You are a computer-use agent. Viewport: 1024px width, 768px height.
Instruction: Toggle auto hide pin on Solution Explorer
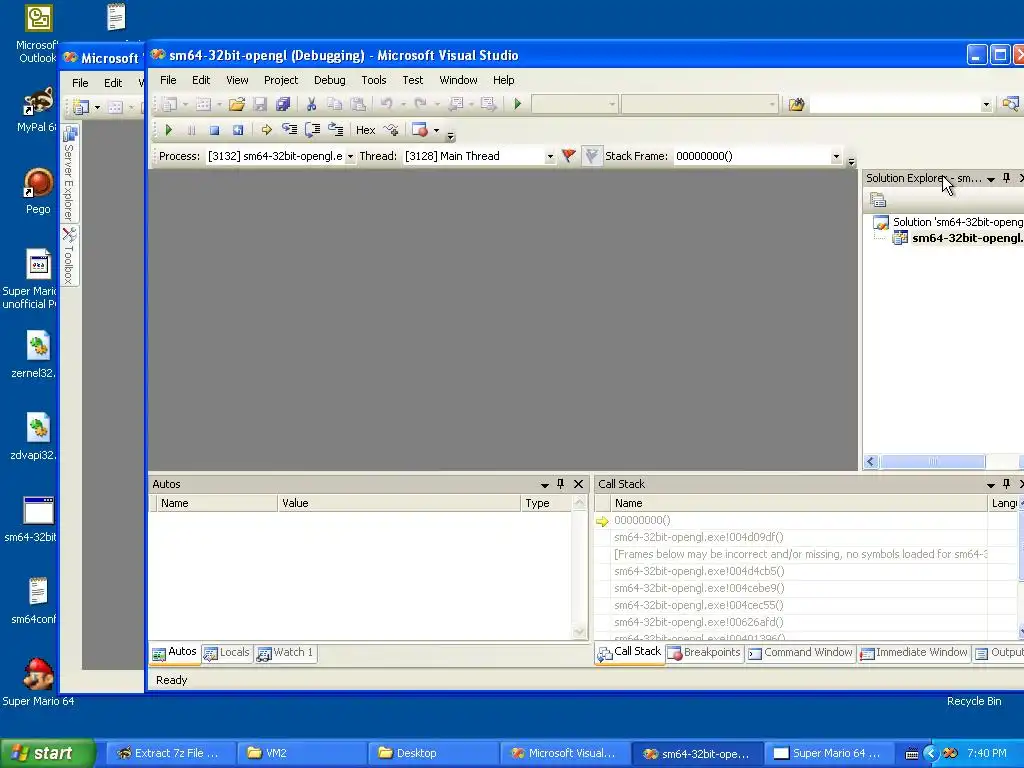click(1006, 178)
